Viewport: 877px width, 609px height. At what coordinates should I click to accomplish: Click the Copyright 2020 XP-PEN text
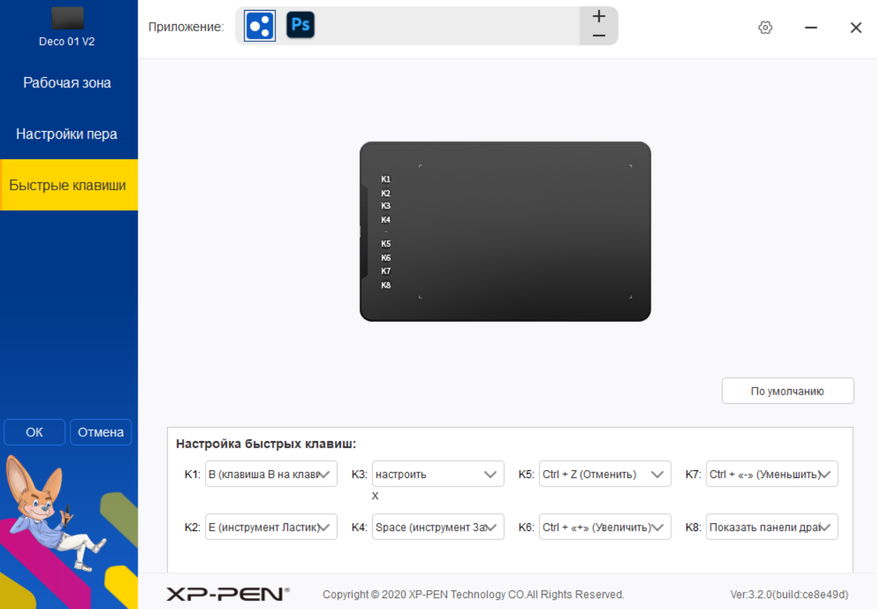473,594
